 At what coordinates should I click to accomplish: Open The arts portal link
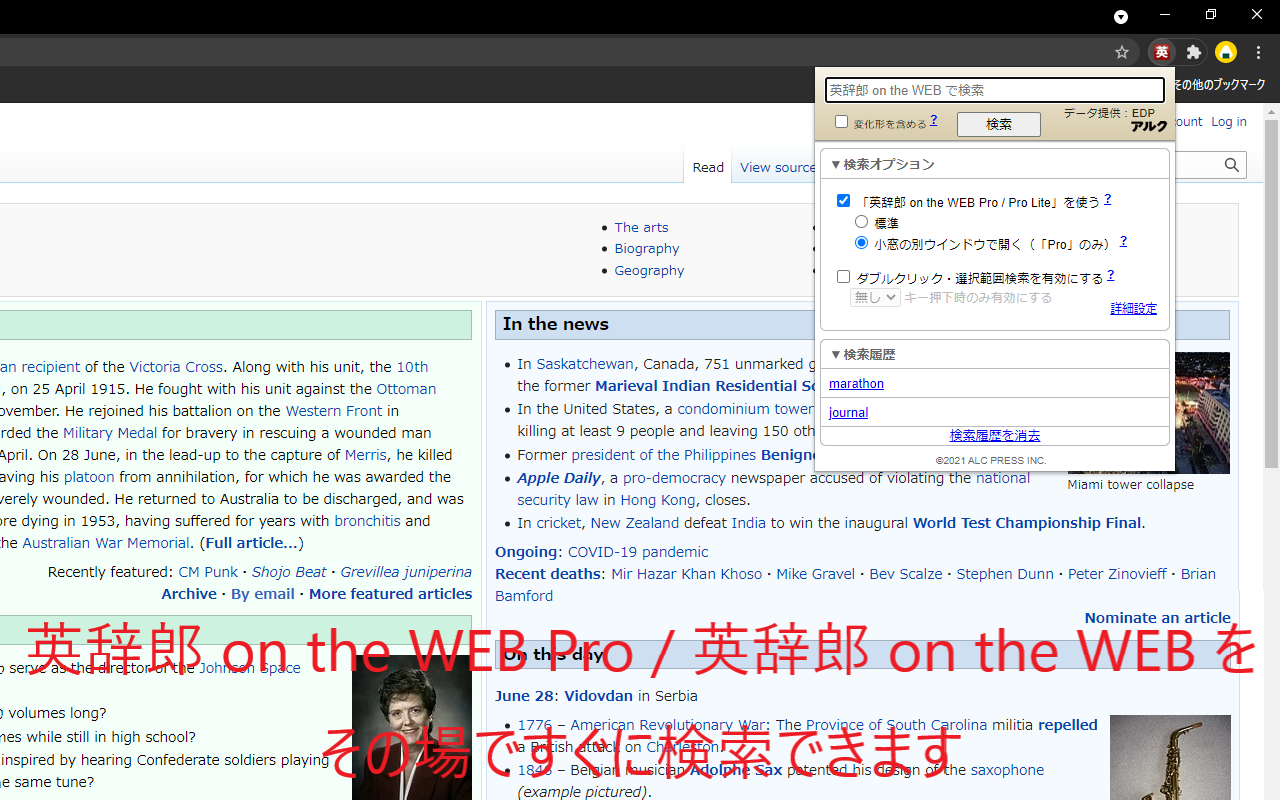tap(641, 227)
